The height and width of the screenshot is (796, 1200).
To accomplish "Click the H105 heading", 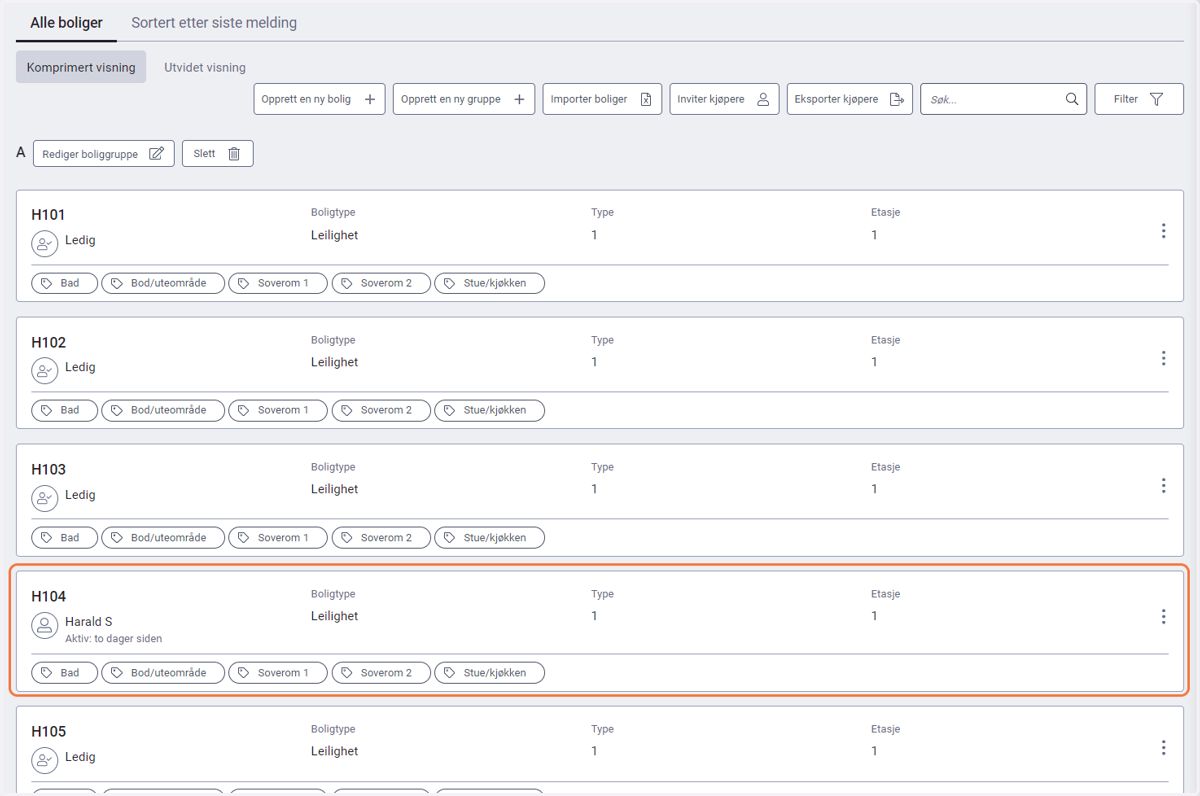I will pos(48,731).
